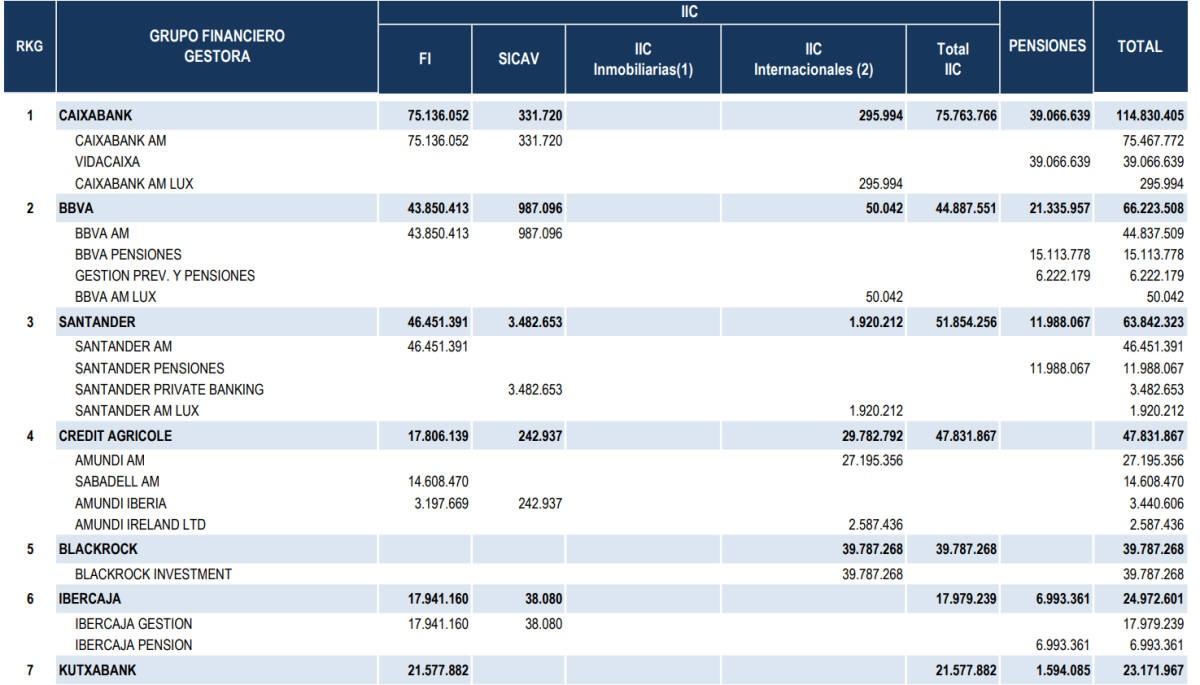Select SANTANDER group pensions value 11.988.067
This screenshot has width=1200, height=685.
(x=1060, y=322)
